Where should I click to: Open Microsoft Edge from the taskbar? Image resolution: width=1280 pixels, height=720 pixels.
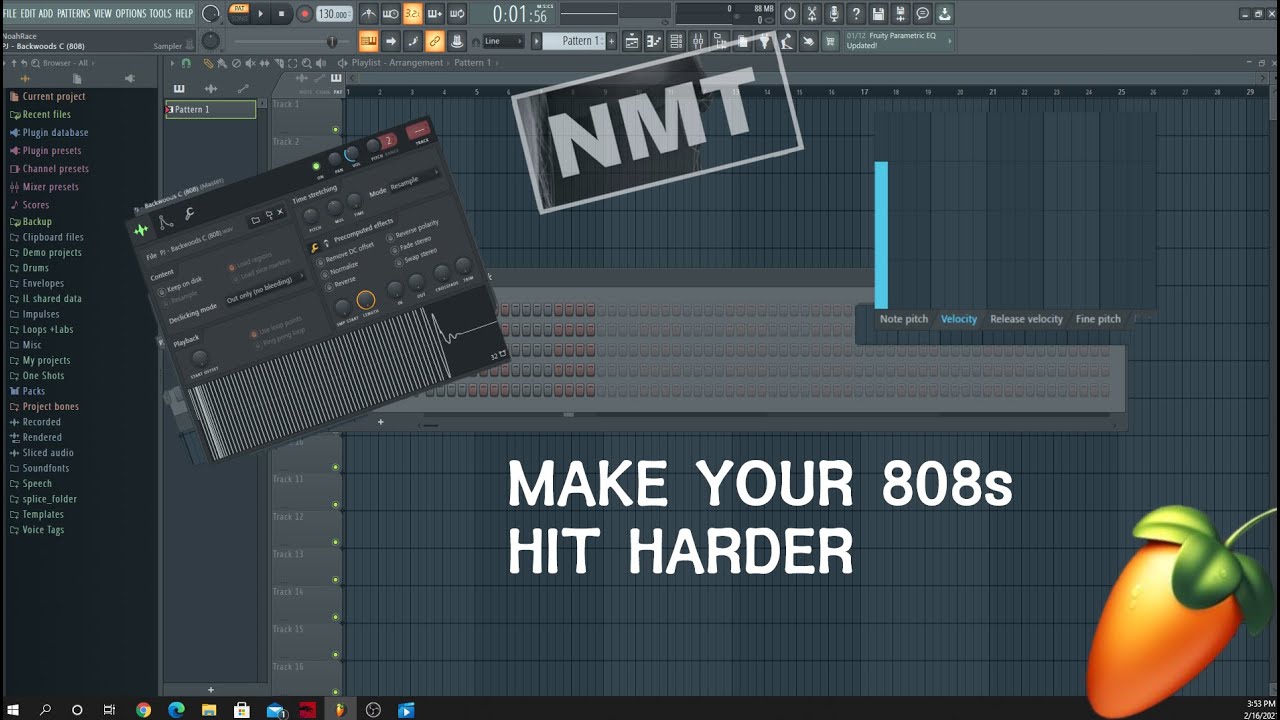pyautogui.click(x=177, y=710)
